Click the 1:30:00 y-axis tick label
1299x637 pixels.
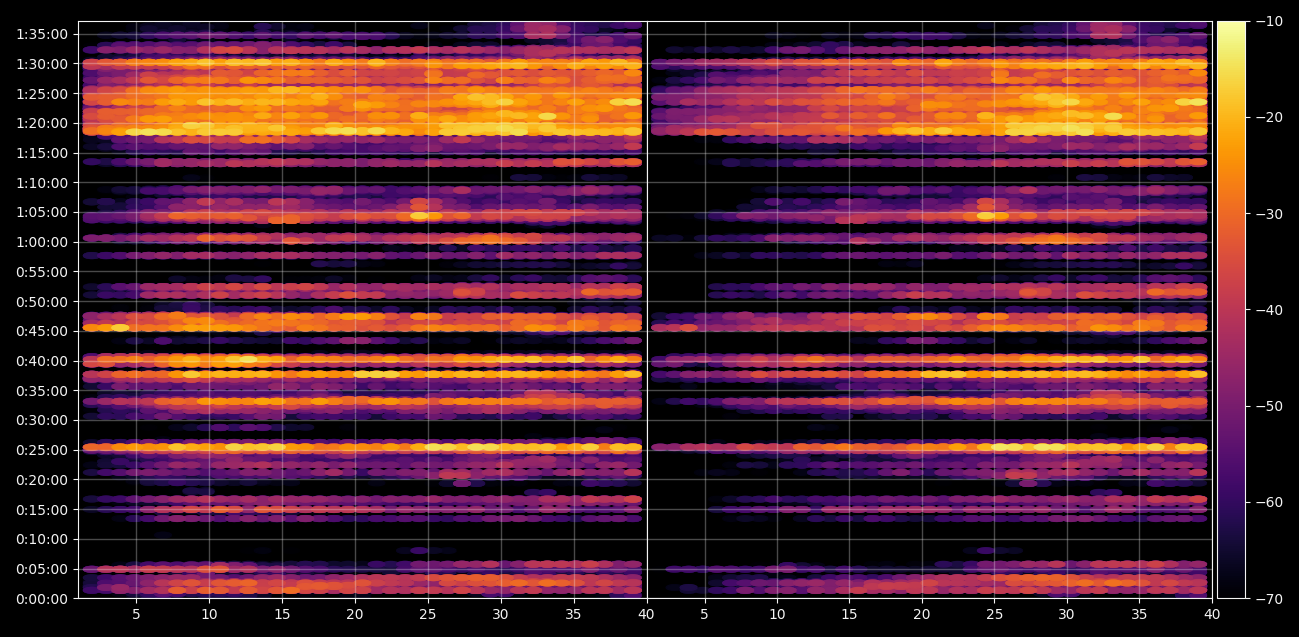pyautogui.click(x=42, y=64)
